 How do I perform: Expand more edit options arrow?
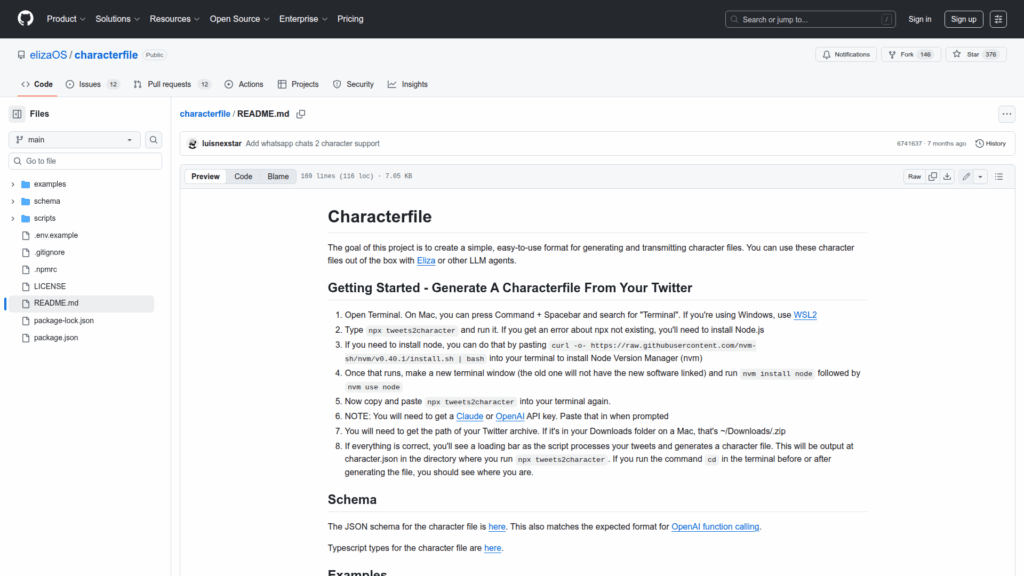[x=981, y=177]
